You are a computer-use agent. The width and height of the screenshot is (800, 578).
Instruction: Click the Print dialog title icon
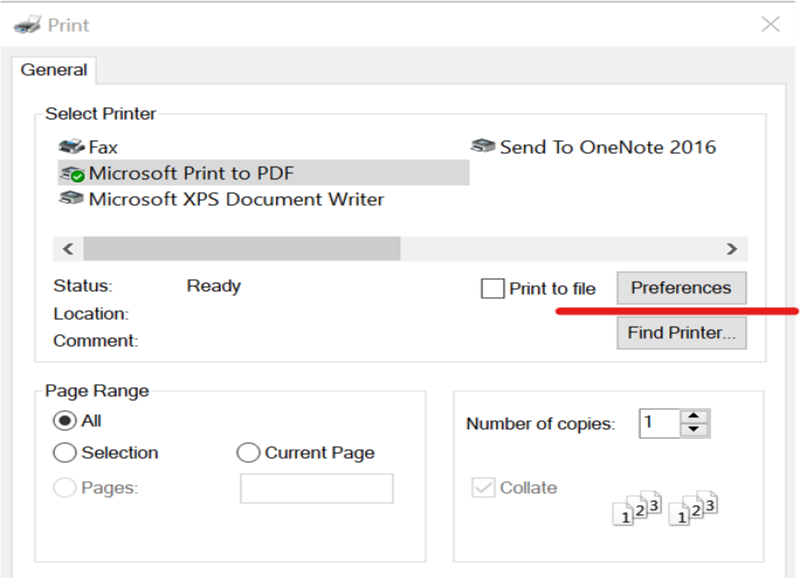point(27,24)
